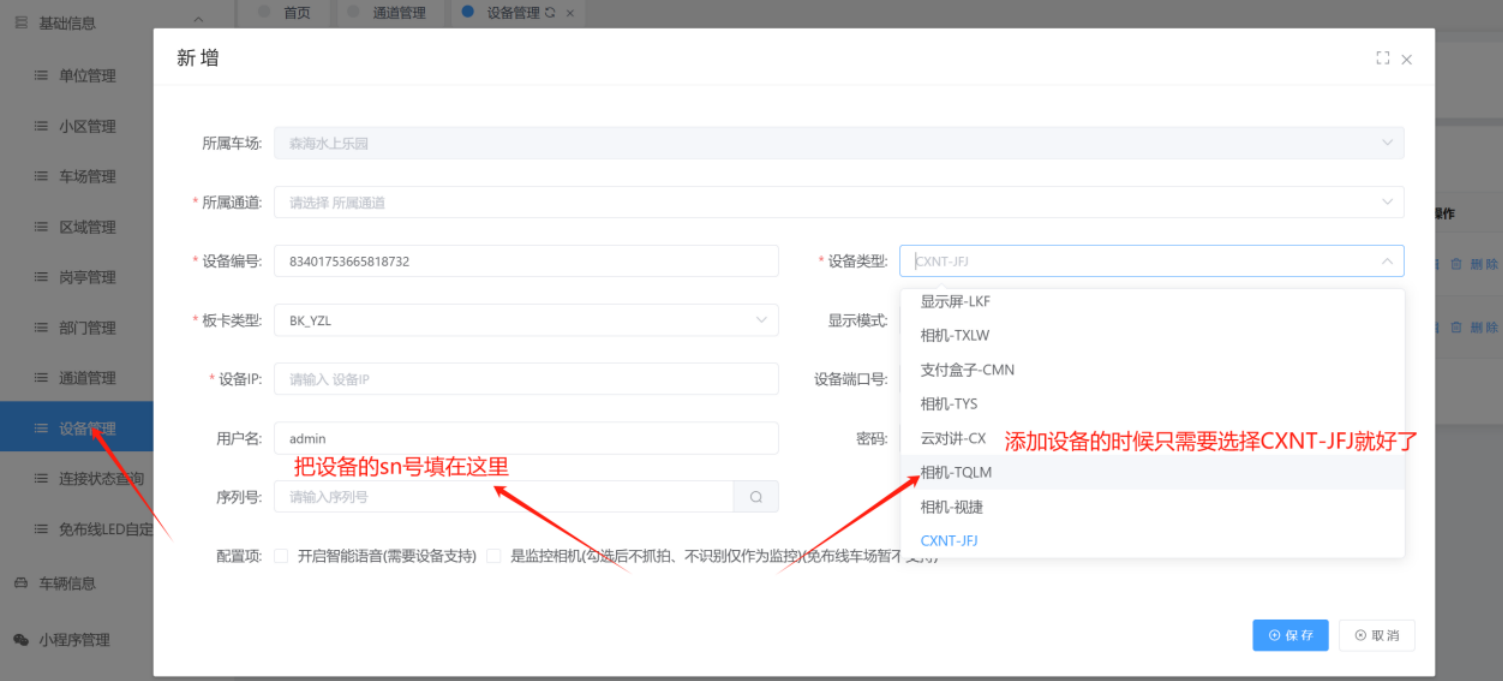Activate the 设备管理 tab
Screen dimensions: 1503x681
click(x=513, y=13)
